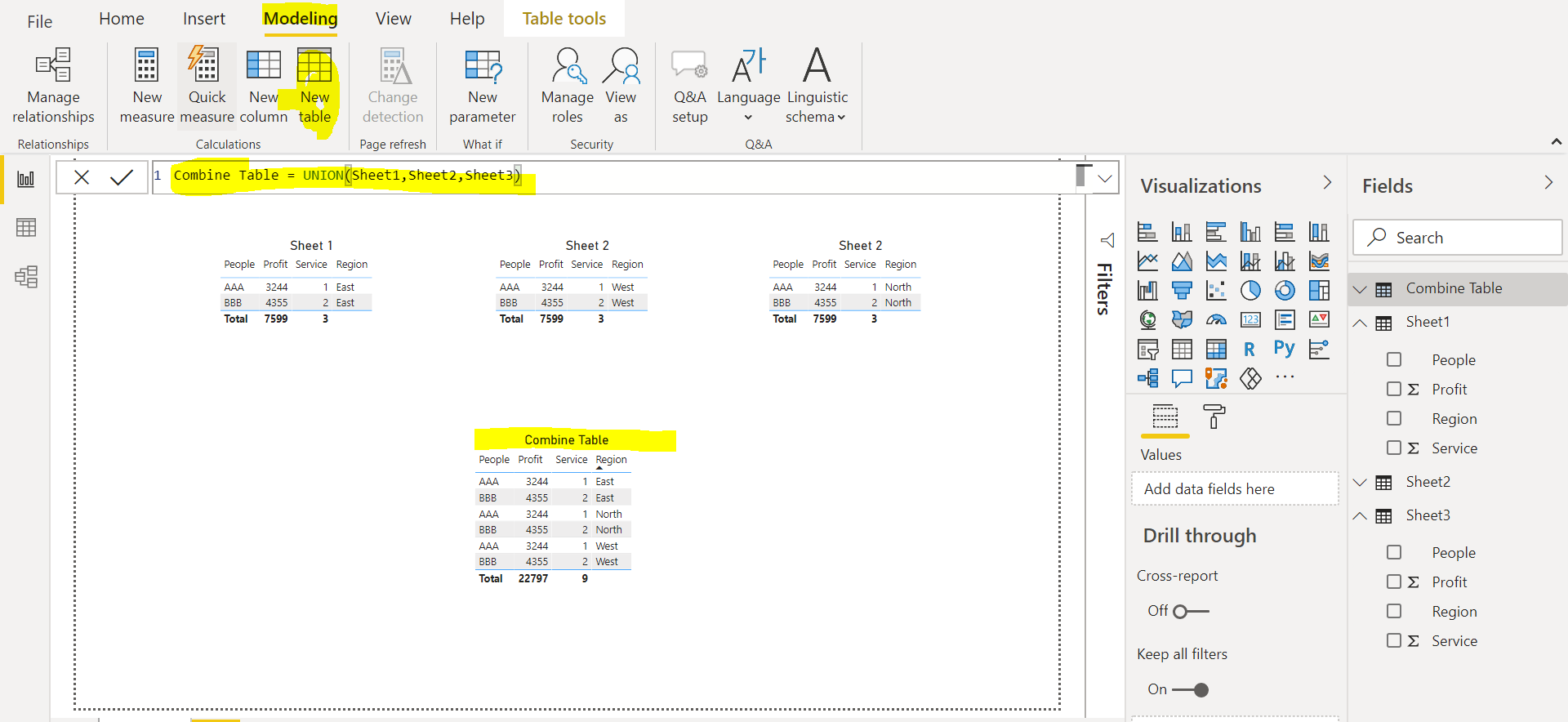The height and width of the screenshot is (722, 1568).
Task: Open the Help tab
Action: click(x=467, y=19)
